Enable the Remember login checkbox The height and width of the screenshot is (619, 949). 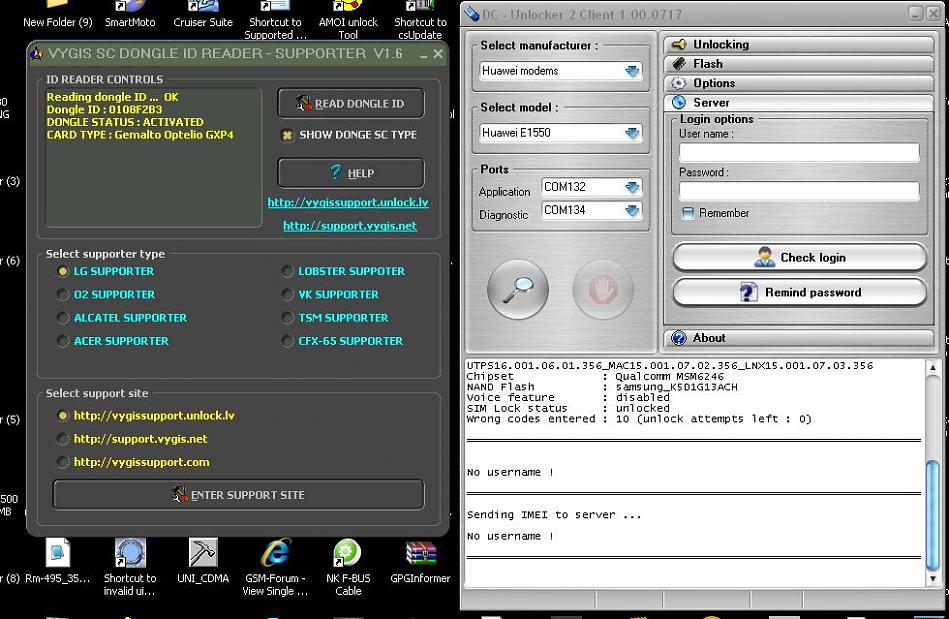[688, 213]
